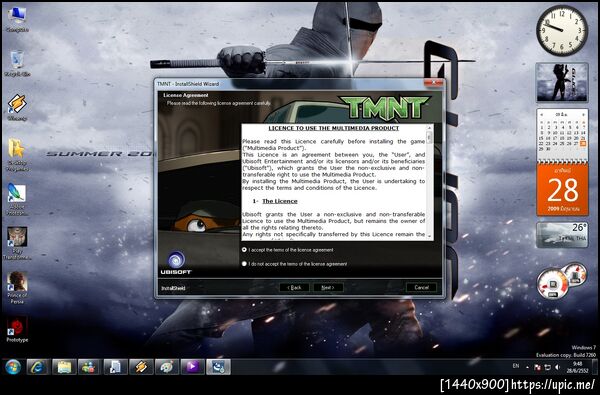Open the Computer desktop icon
The width and height of the screenshot is (600, 395).
click(17, 19)
